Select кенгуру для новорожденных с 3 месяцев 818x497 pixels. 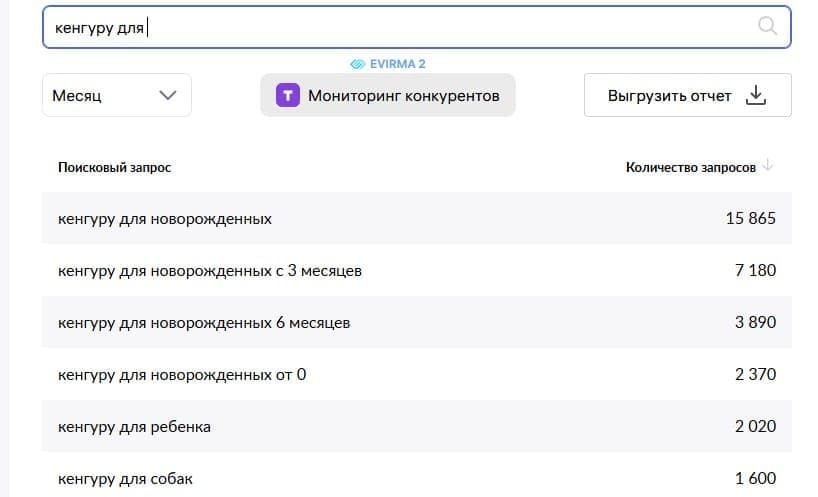pos(210,271)
